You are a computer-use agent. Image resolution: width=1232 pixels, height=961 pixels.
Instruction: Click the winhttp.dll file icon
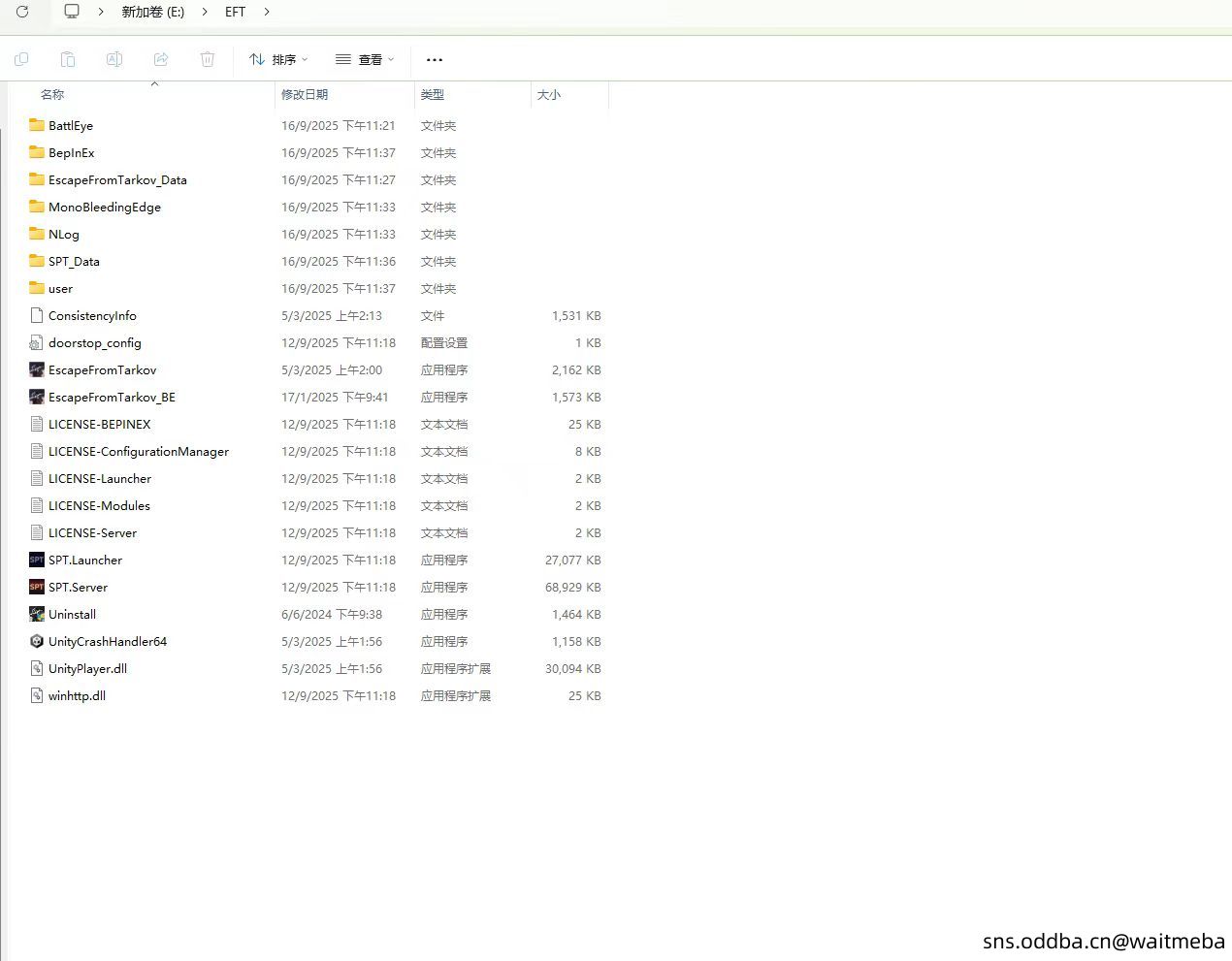pyautogui.click(x=37, y=695)
